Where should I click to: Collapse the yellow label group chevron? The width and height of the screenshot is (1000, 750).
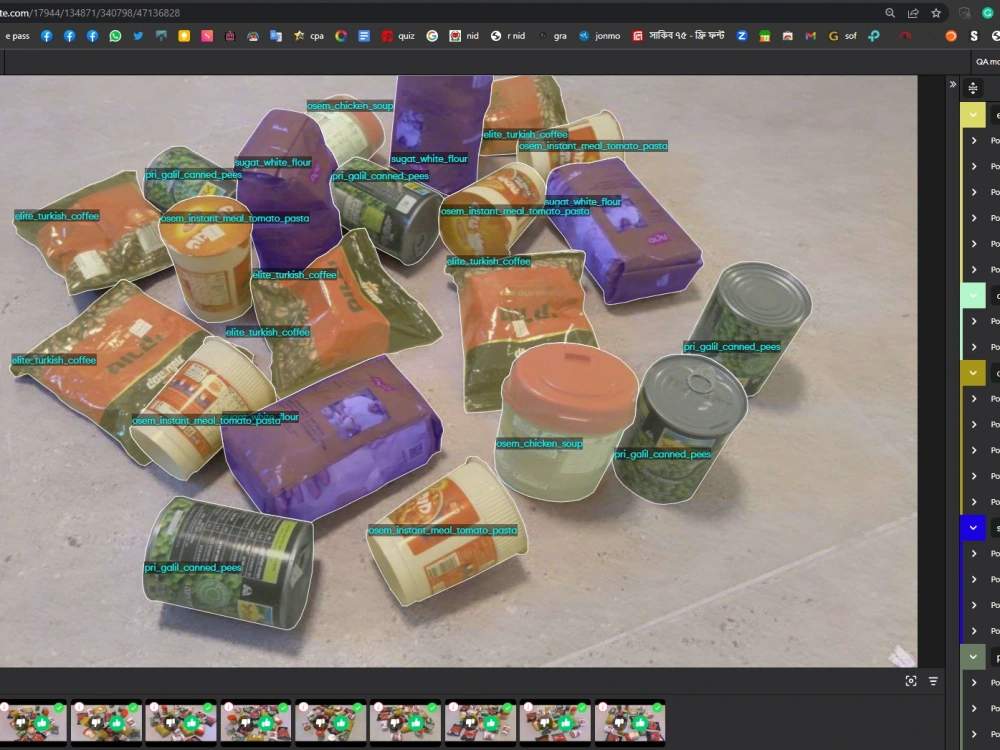[x=973, y=115]
